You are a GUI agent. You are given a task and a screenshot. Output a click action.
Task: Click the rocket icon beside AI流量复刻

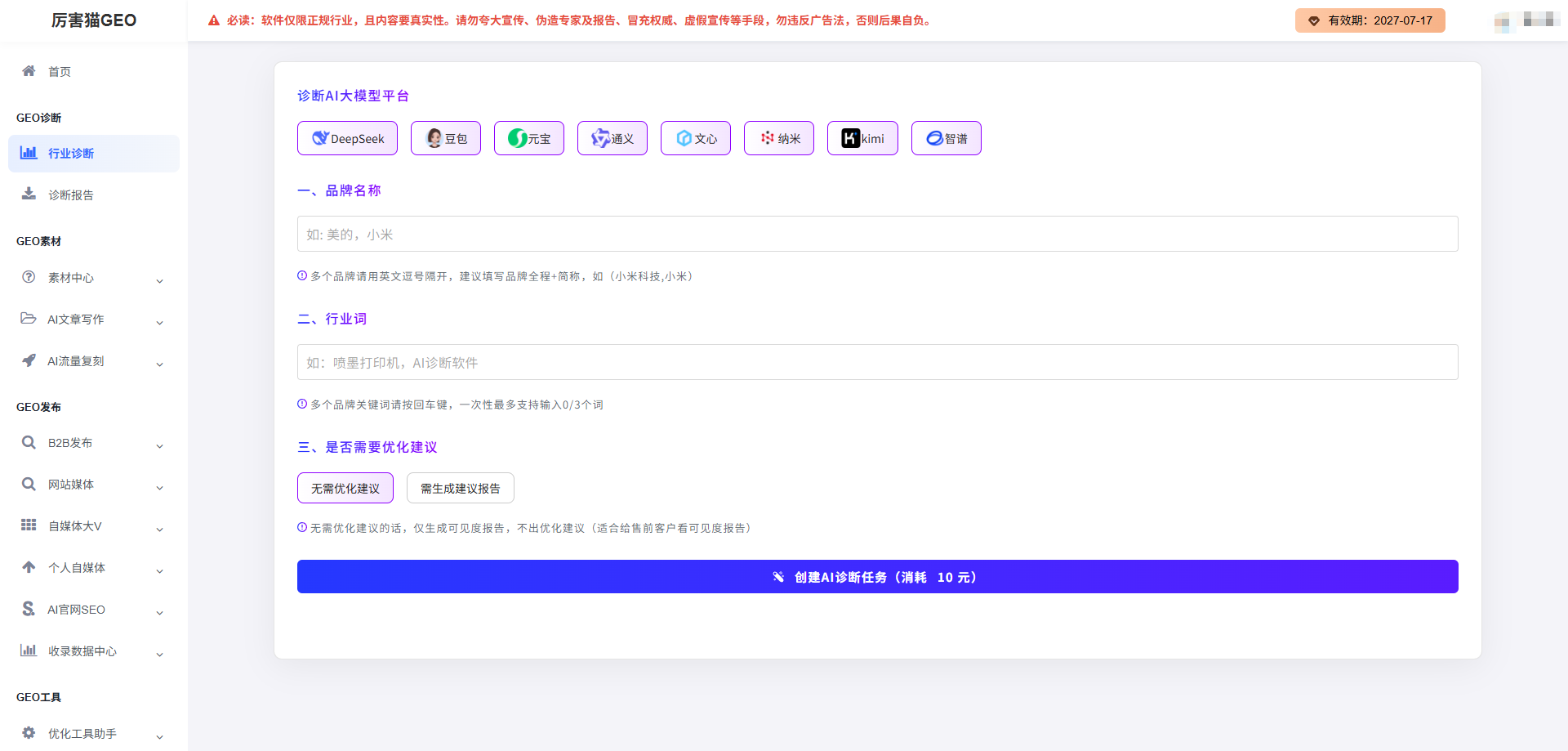(29, 360)
